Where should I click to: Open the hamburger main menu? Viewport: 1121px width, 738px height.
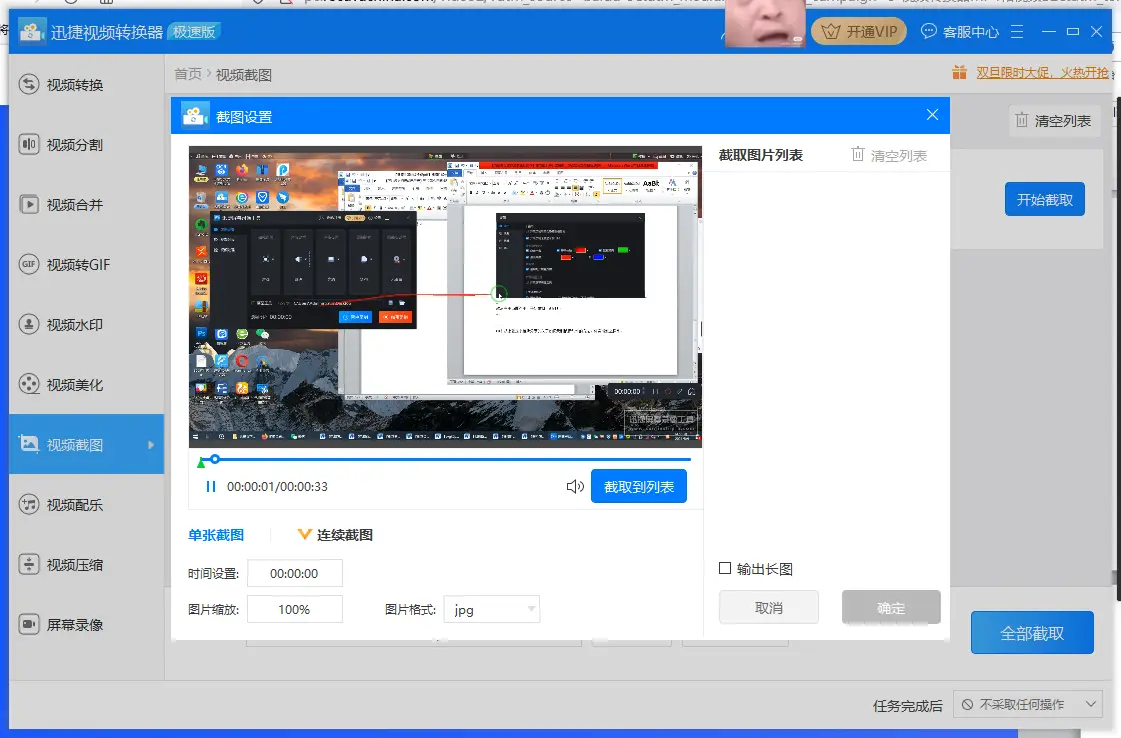[x=1017, y=31]
